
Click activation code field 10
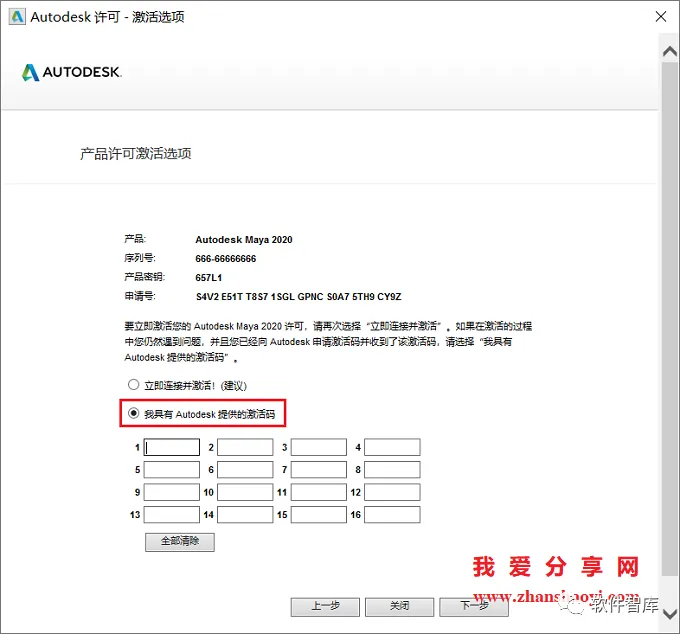coord(245,492)
